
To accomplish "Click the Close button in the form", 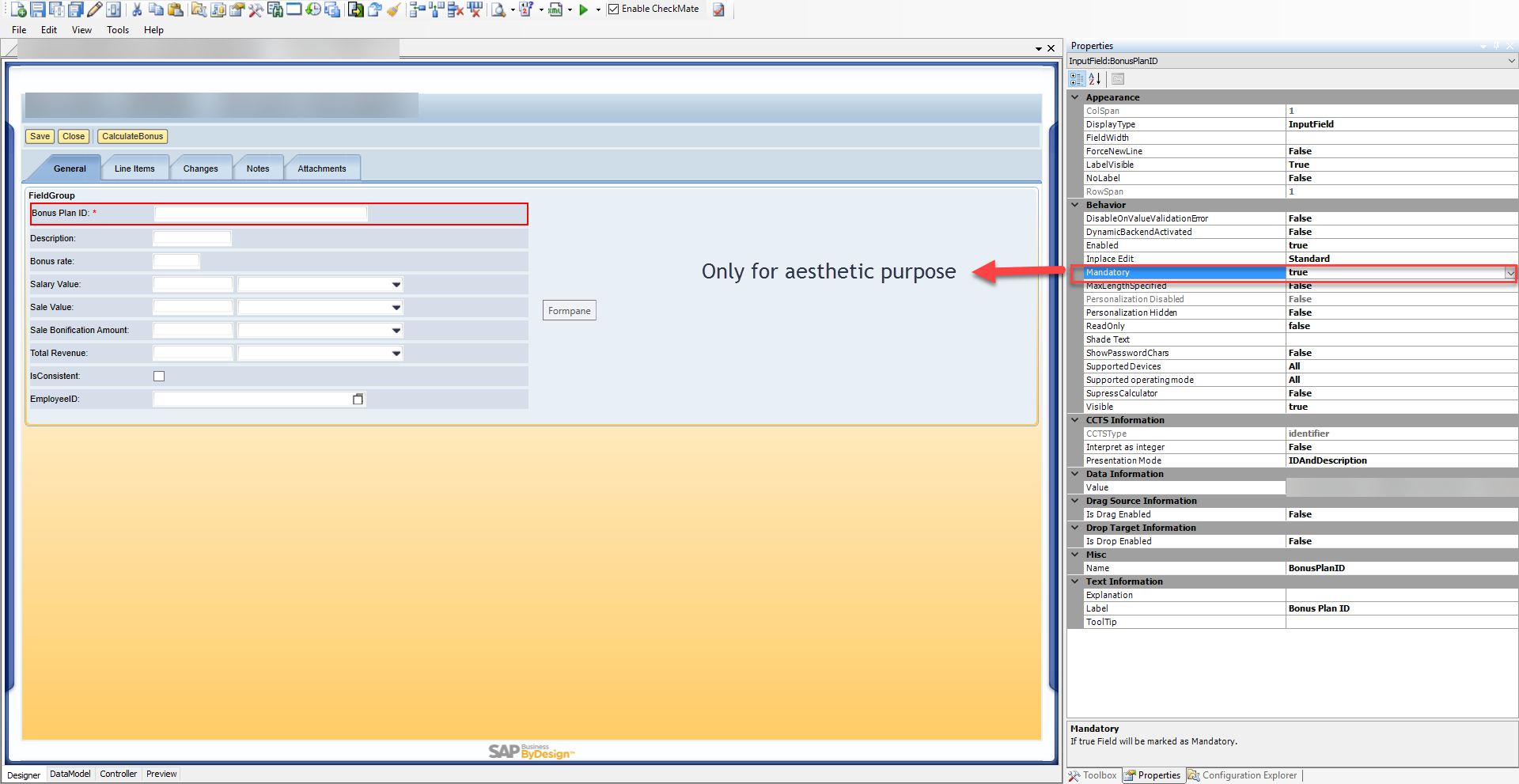I will point(74,136).
